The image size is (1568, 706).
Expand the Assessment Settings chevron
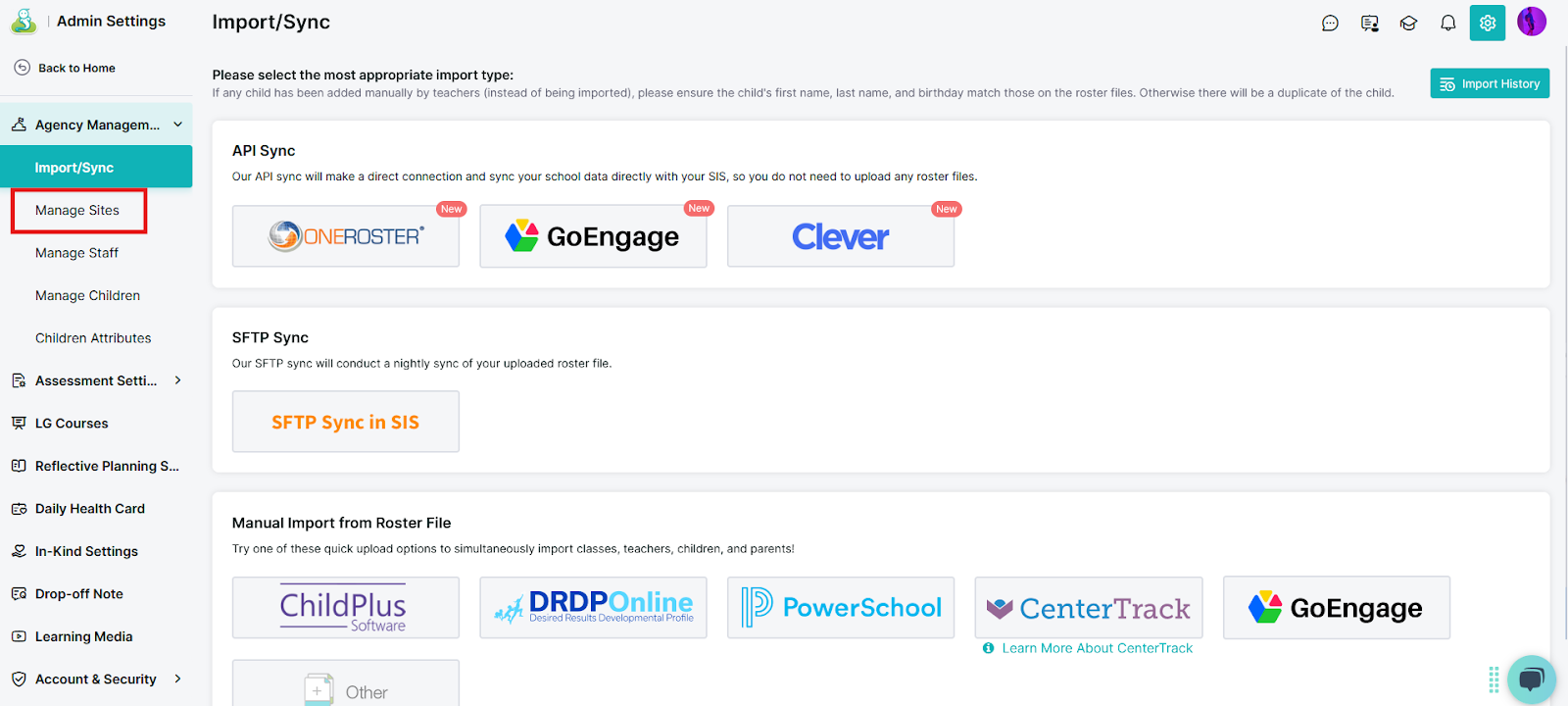(178, 380)
